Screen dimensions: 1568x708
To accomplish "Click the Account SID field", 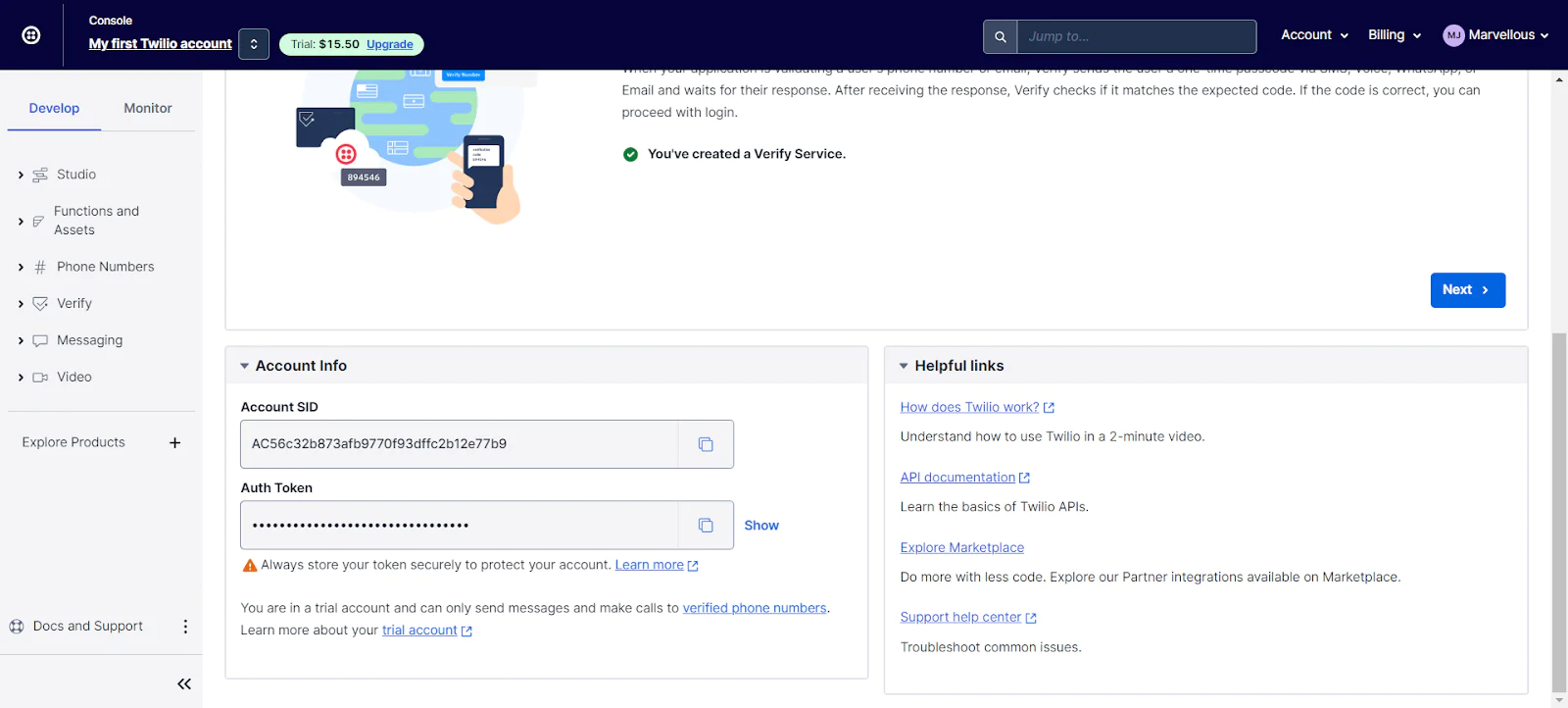I will point(459,444).
